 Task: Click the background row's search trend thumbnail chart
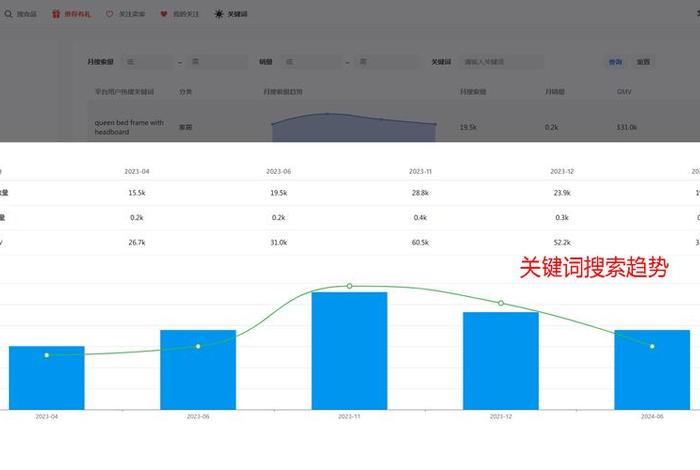354,128
